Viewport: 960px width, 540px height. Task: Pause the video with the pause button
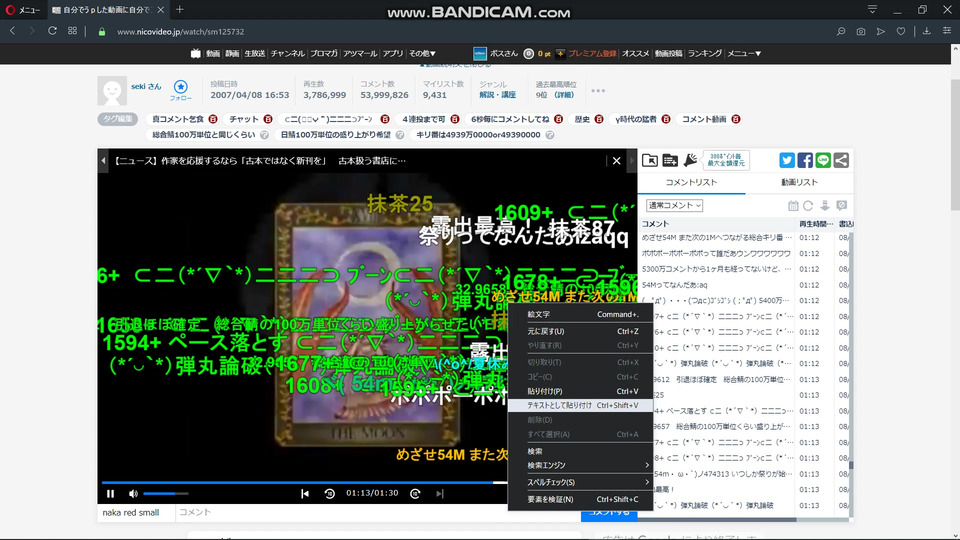[110, 493]
